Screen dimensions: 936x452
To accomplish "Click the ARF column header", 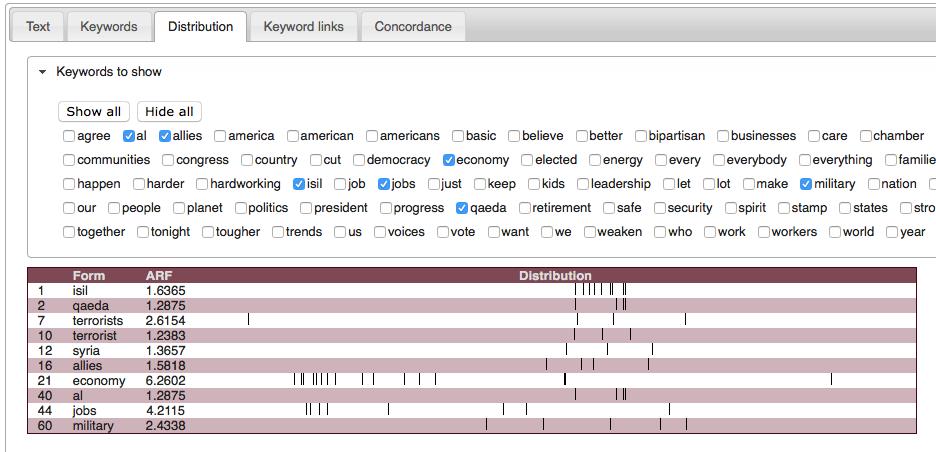I will click(x=160, y=276).
